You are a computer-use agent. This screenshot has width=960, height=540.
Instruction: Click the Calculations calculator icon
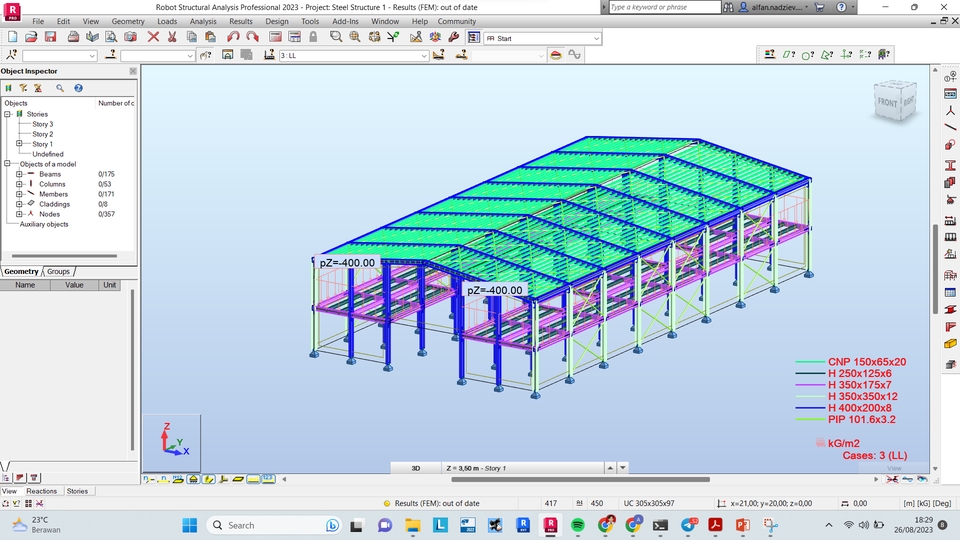click(275, 37)
